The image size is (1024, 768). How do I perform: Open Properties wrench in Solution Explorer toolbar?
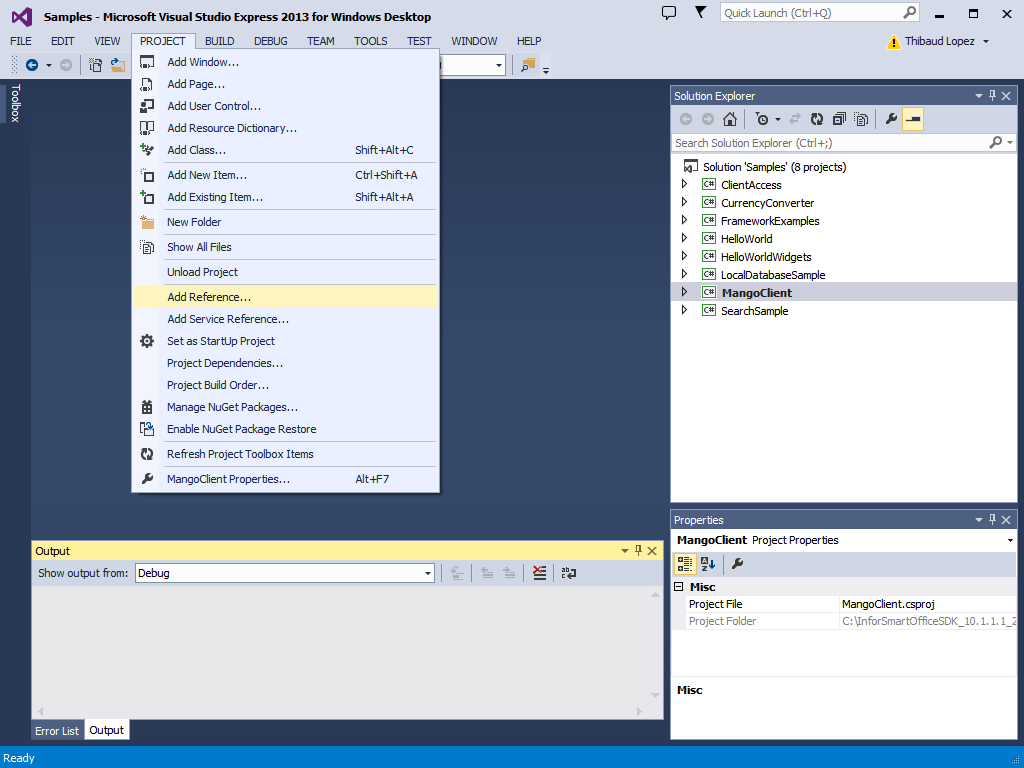[x=890, y=119]
